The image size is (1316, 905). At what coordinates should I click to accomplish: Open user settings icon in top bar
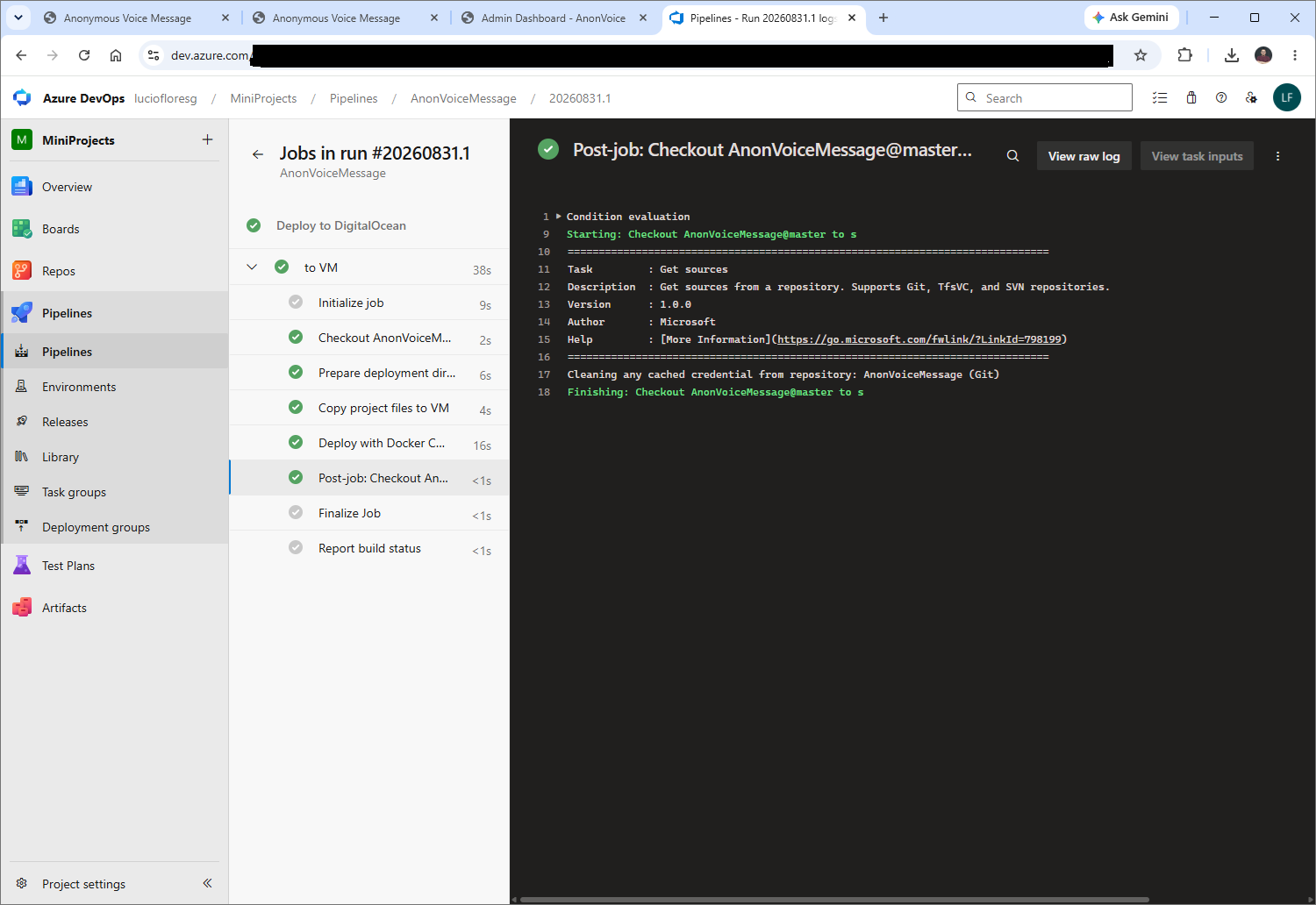click(x=1252, y=97)
